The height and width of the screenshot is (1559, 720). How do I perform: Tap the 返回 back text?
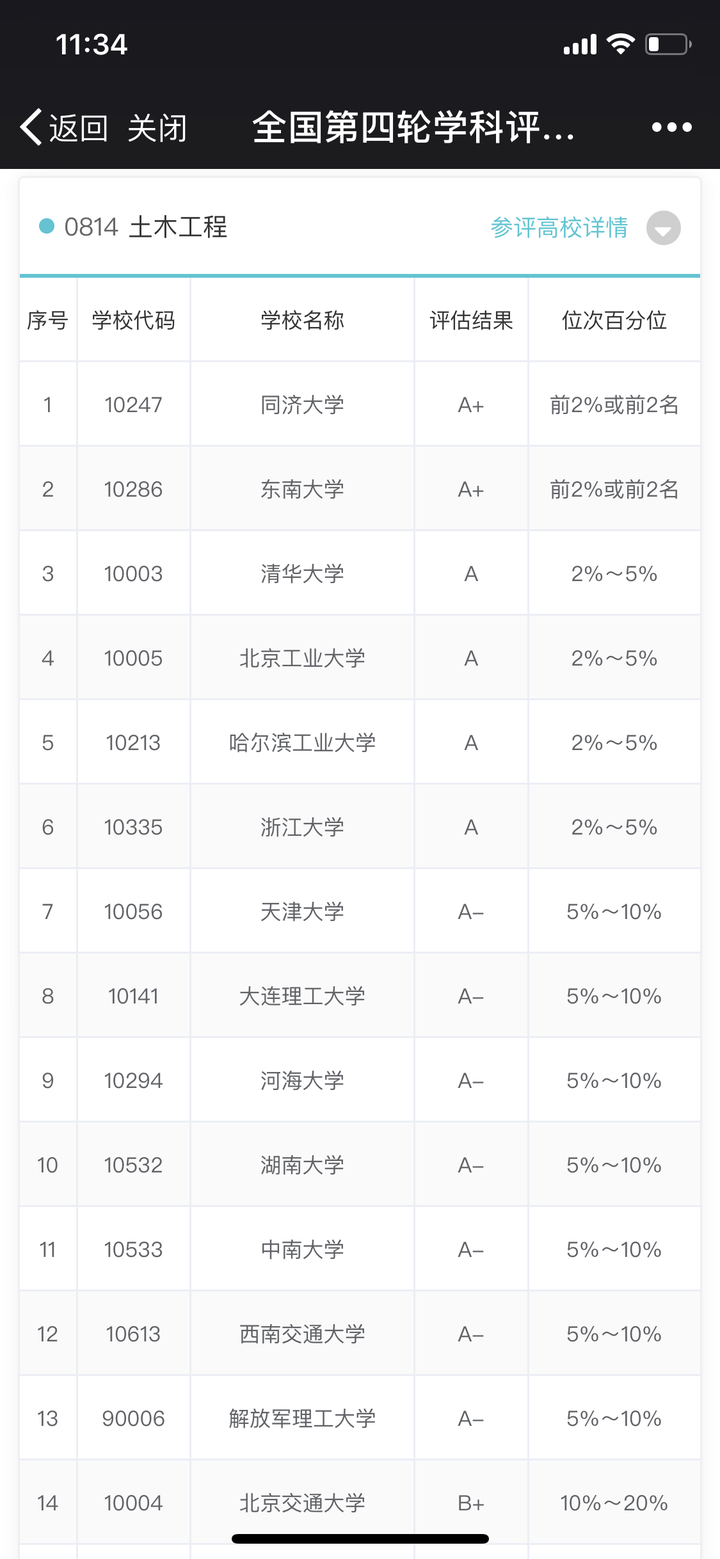click(78, 128)
